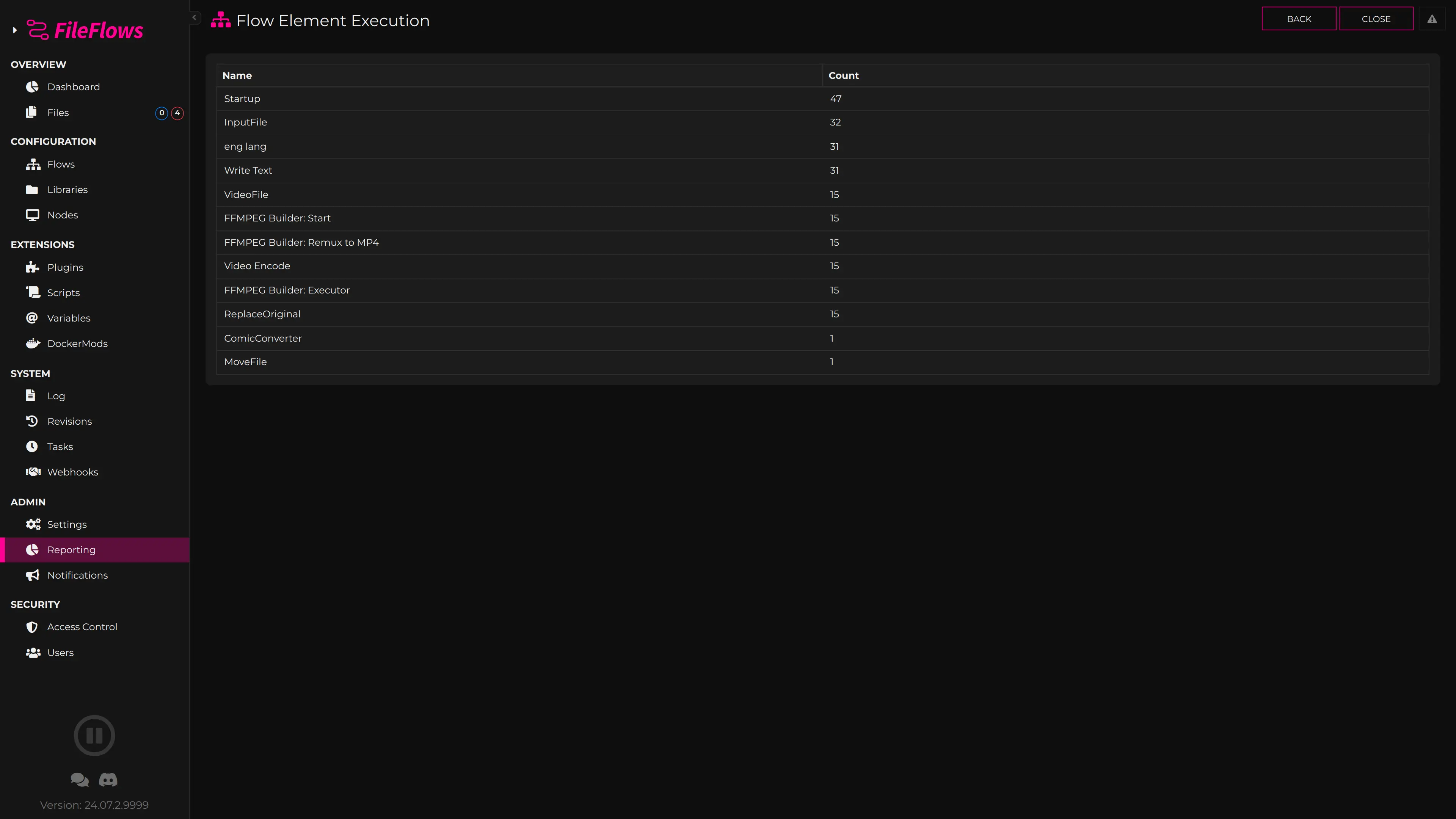Open the Dashboard page
The height and width of the screenshot is (819, 1456).
(x=94, y=86)
